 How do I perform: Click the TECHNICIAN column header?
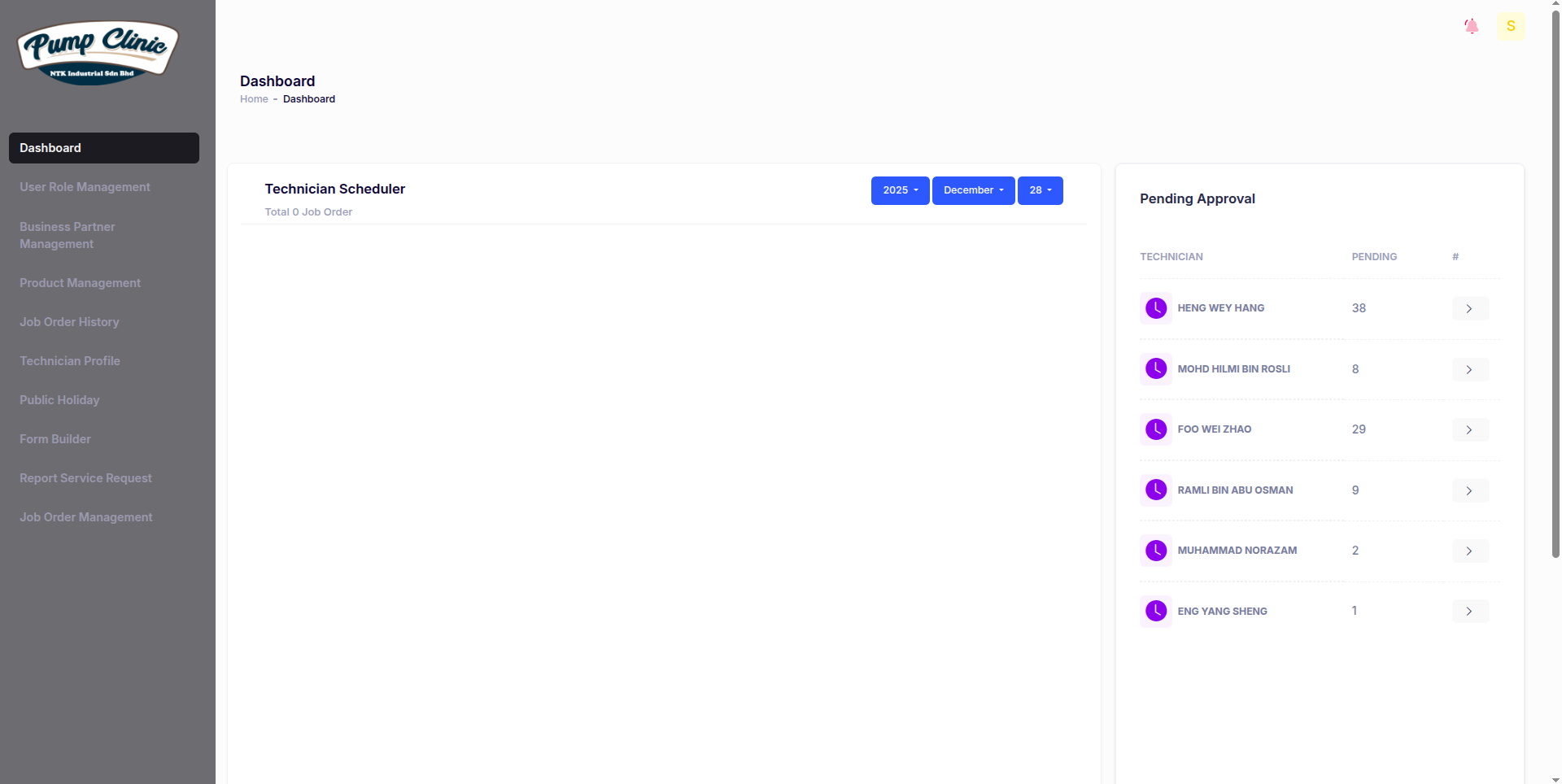(1171, 257)
